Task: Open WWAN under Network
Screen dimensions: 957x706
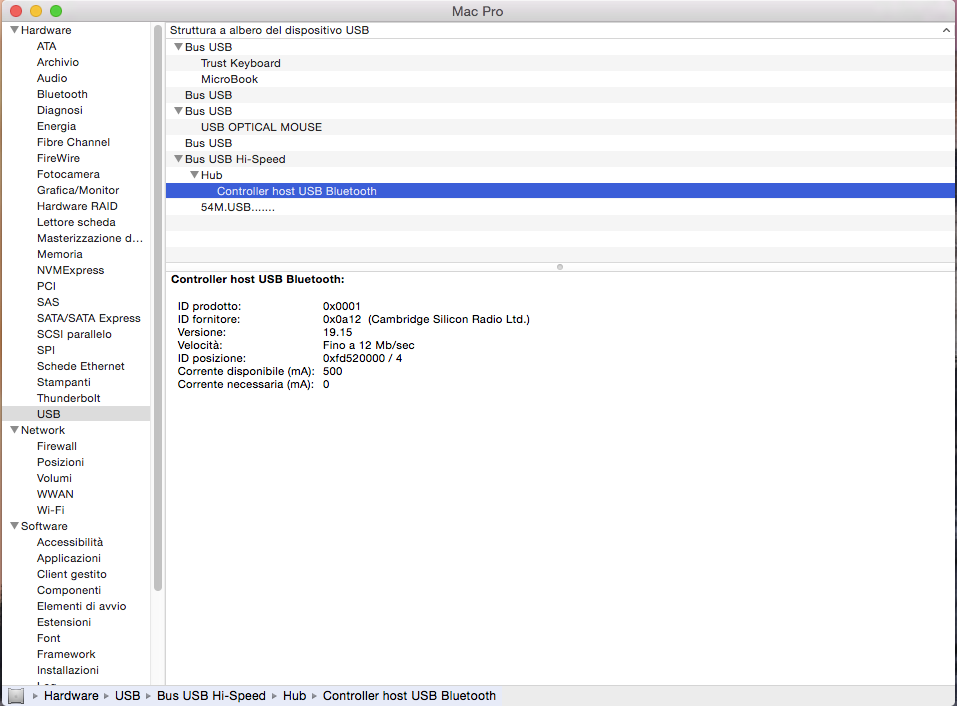Action: tap(55, 494)
